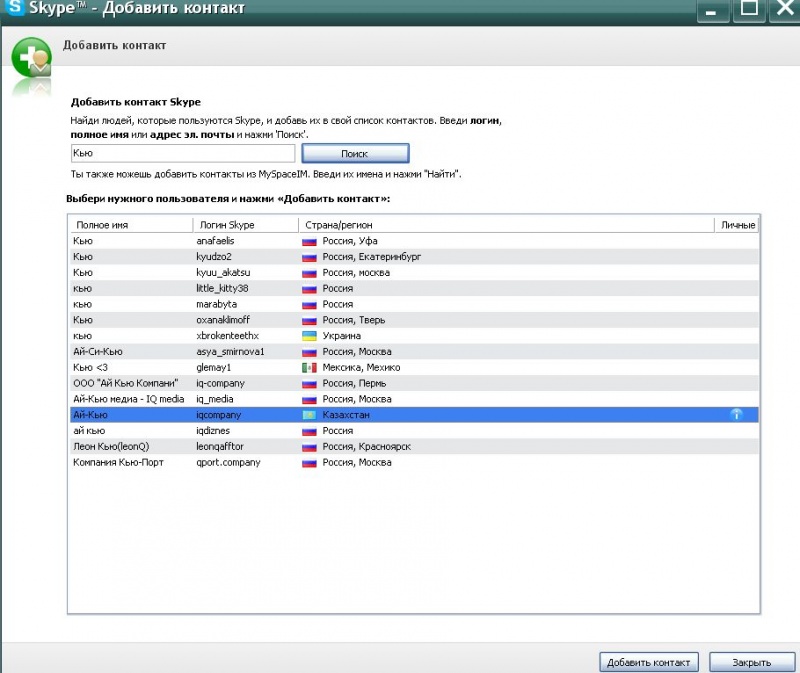Choose the iq_media contact from Moscow

click(x=217, y=399)
